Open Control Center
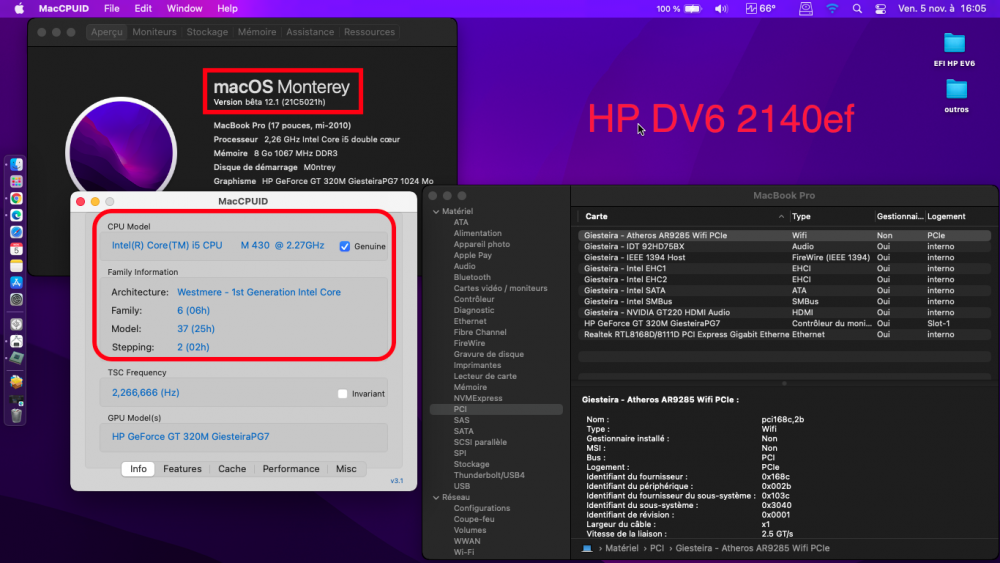Screen dimensions: 1000x563 pos(881,8)
